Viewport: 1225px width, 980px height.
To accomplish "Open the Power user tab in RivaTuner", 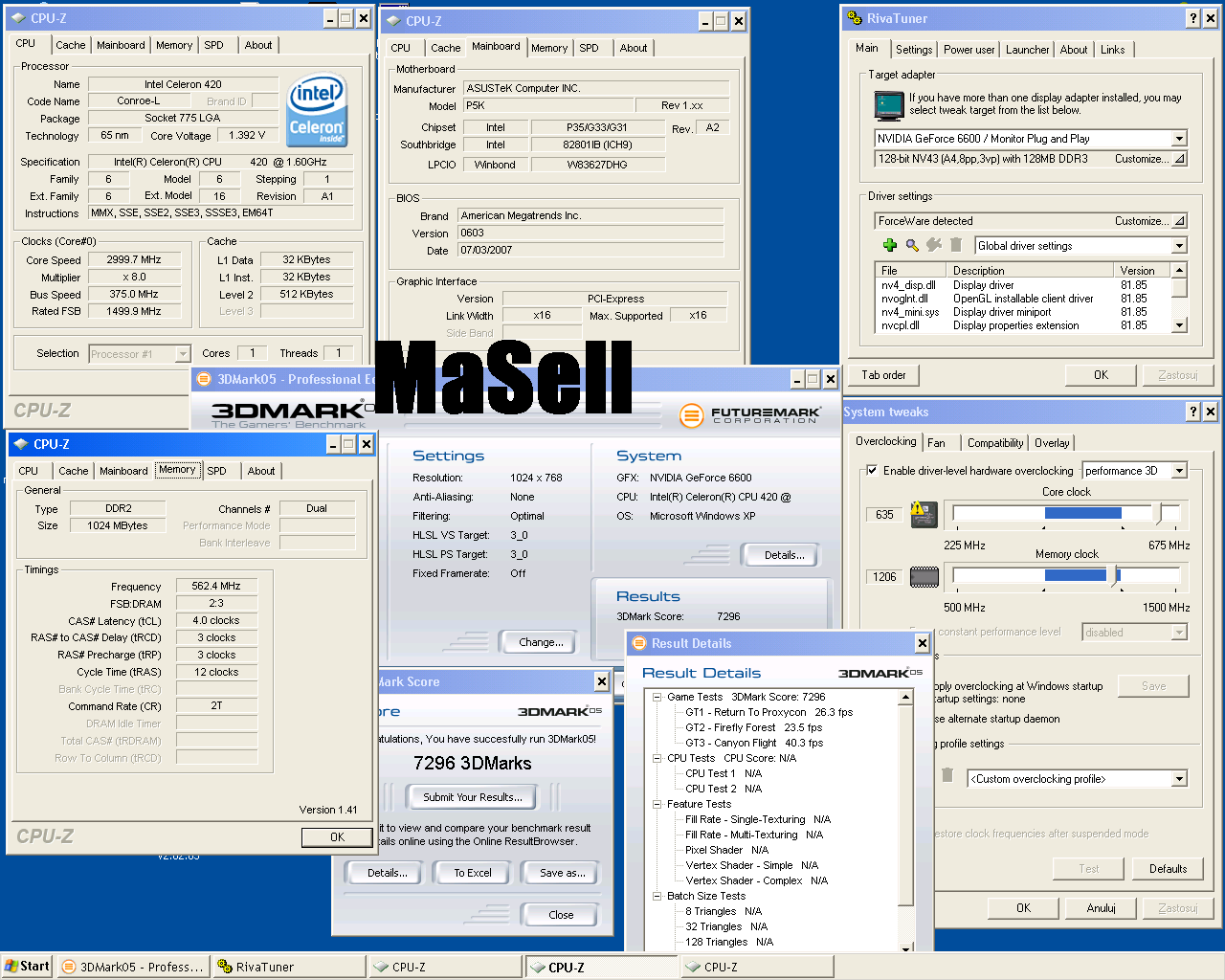I will click(x=969, y=50).
